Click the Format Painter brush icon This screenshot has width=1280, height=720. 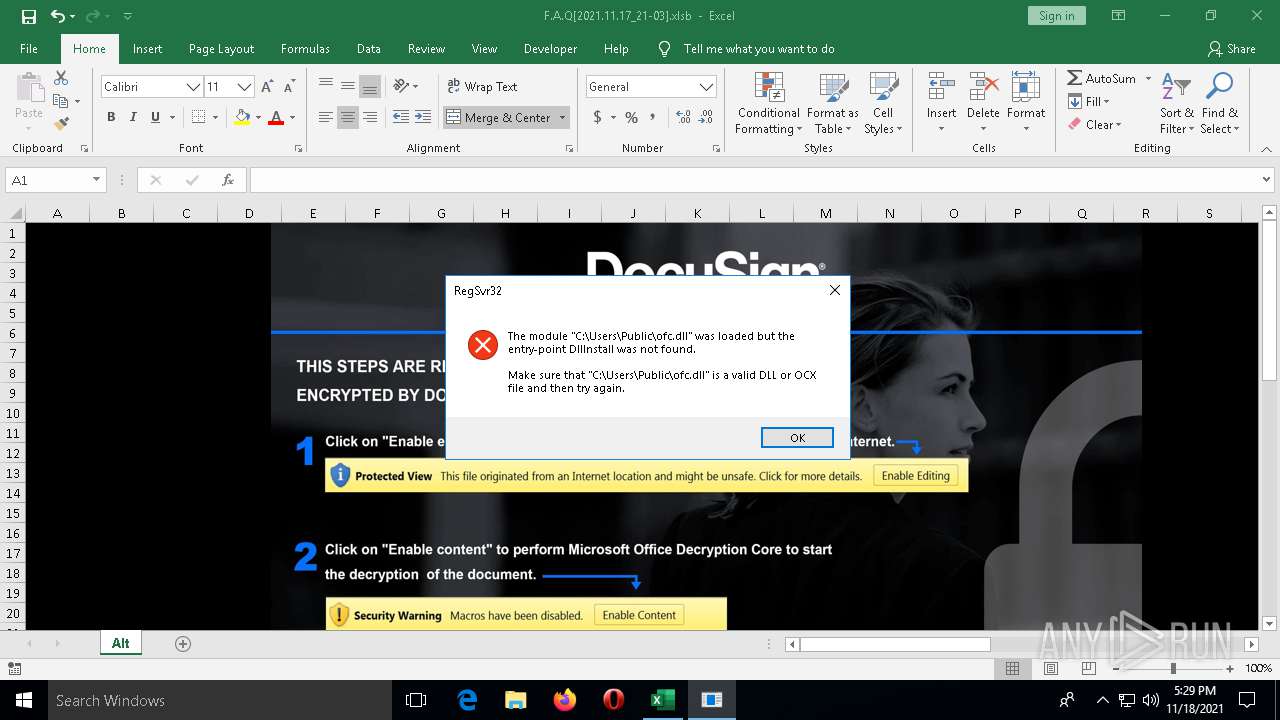(61, 124)
